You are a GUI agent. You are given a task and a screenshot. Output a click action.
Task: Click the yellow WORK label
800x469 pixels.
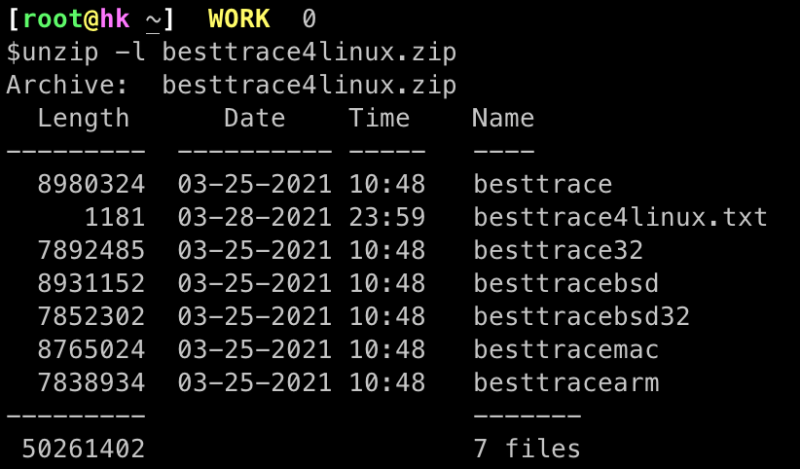click(239, 19)
